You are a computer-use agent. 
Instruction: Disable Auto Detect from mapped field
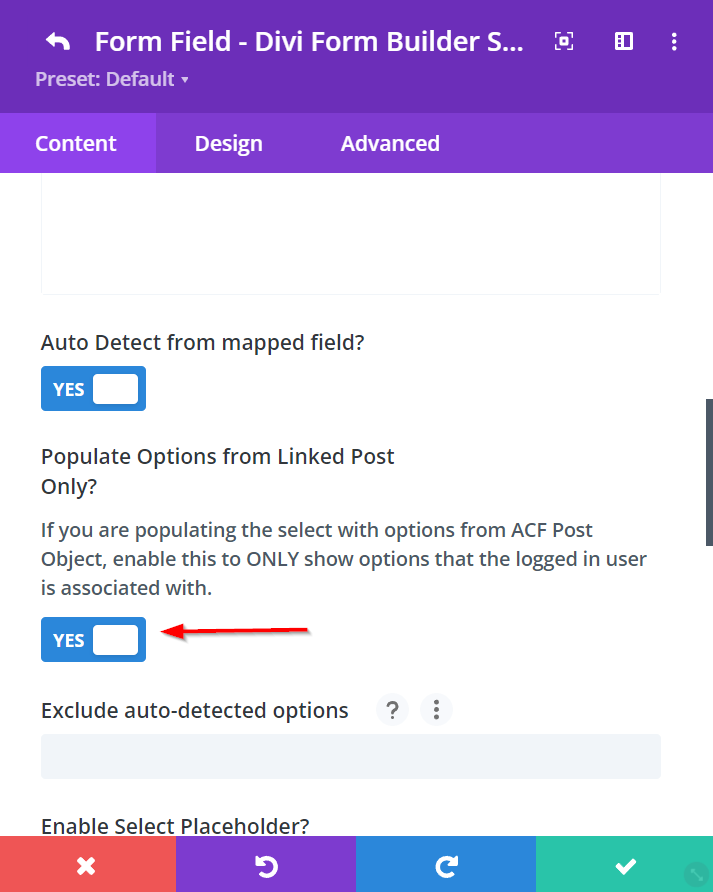93,388
